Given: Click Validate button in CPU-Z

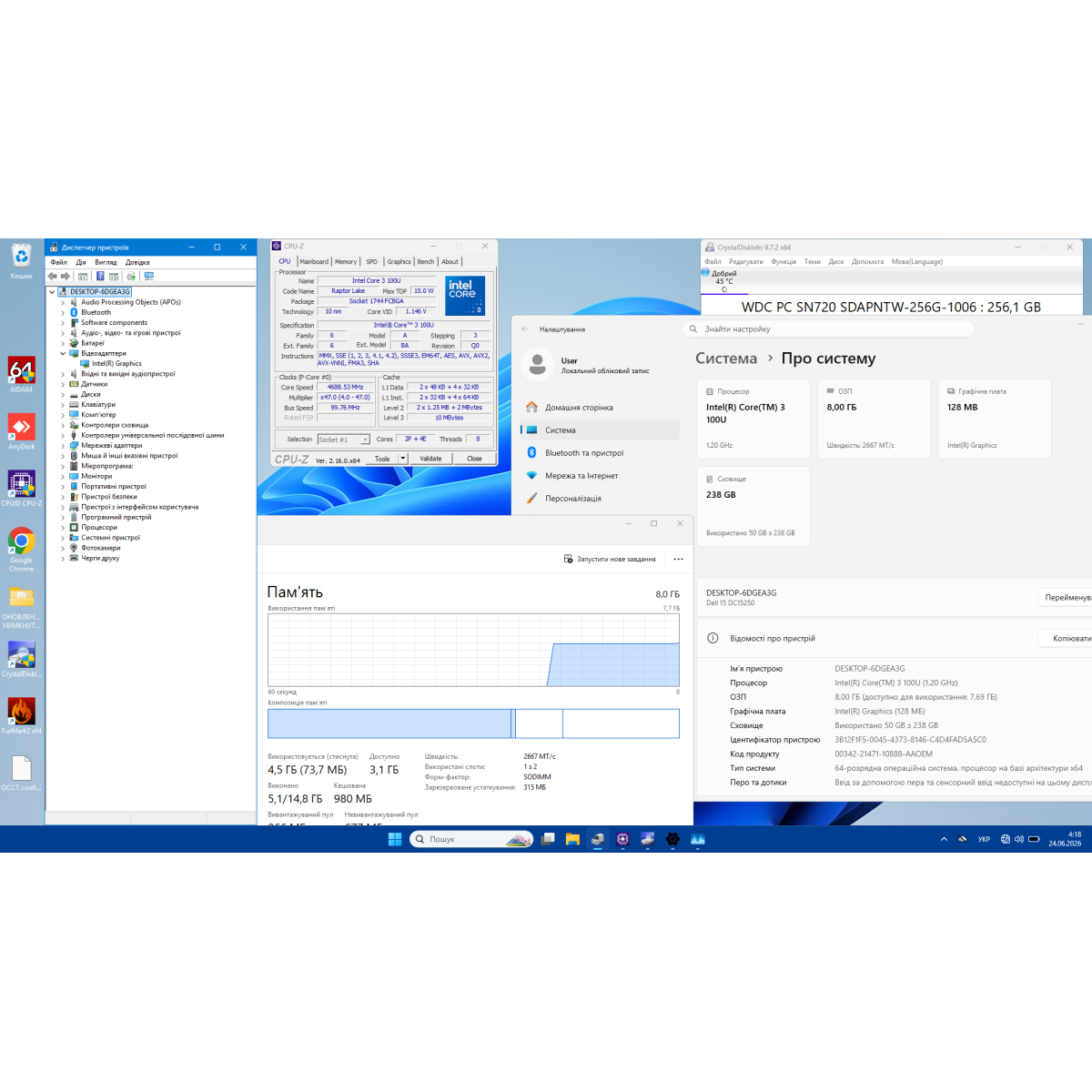Looking at the screenshot, I should coord(430,459).
